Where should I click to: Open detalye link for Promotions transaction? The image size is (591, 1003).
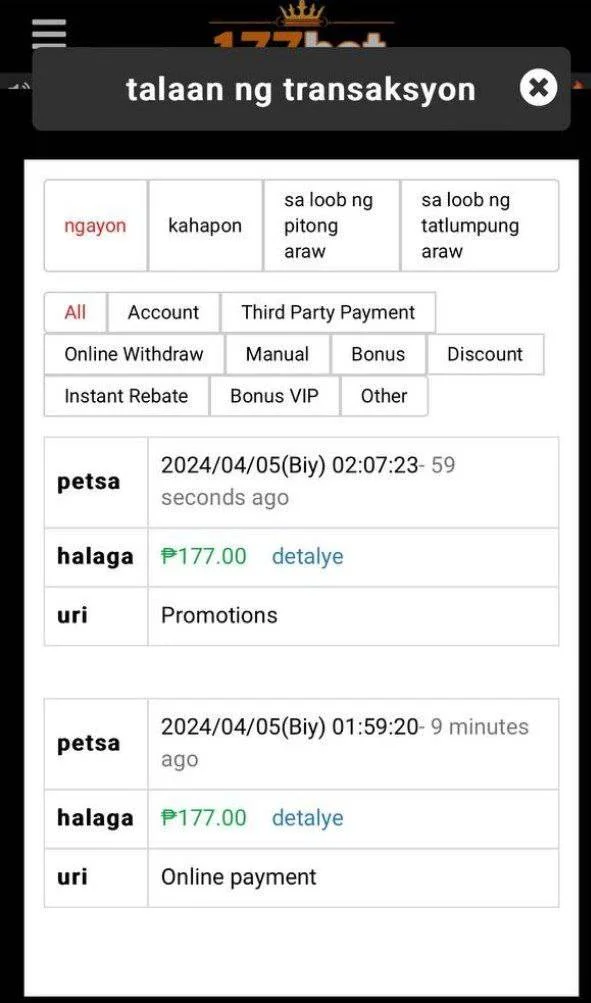(308, 557)
